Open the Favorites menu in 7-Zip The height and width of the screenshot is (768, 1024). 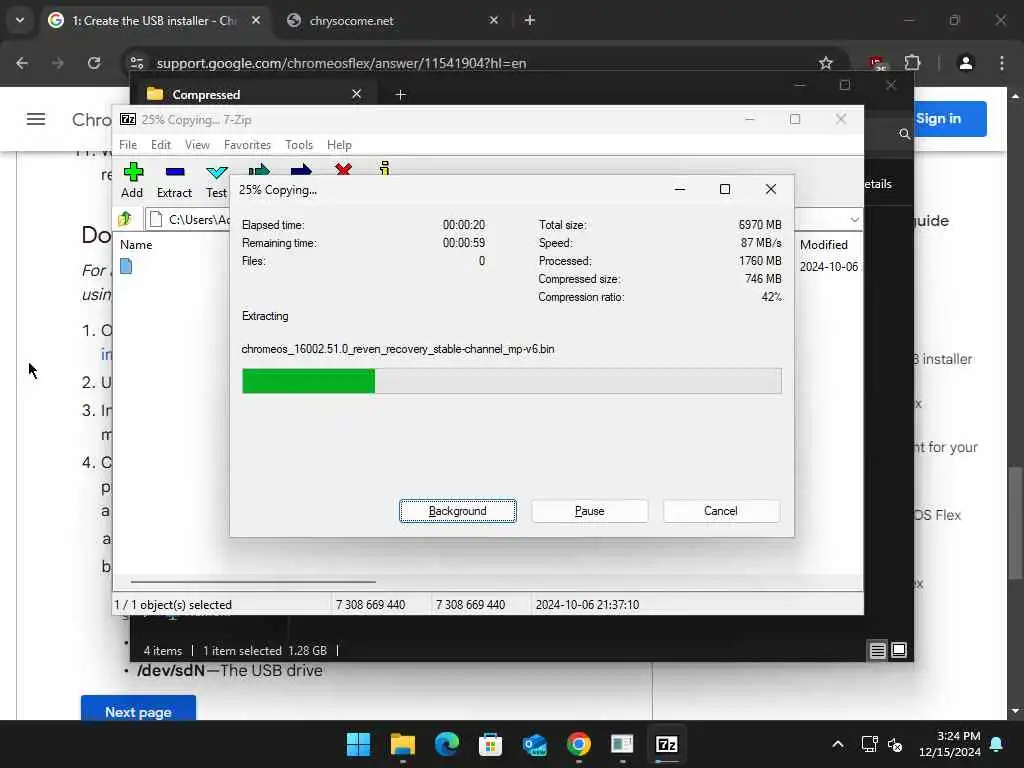coord(247,145)
